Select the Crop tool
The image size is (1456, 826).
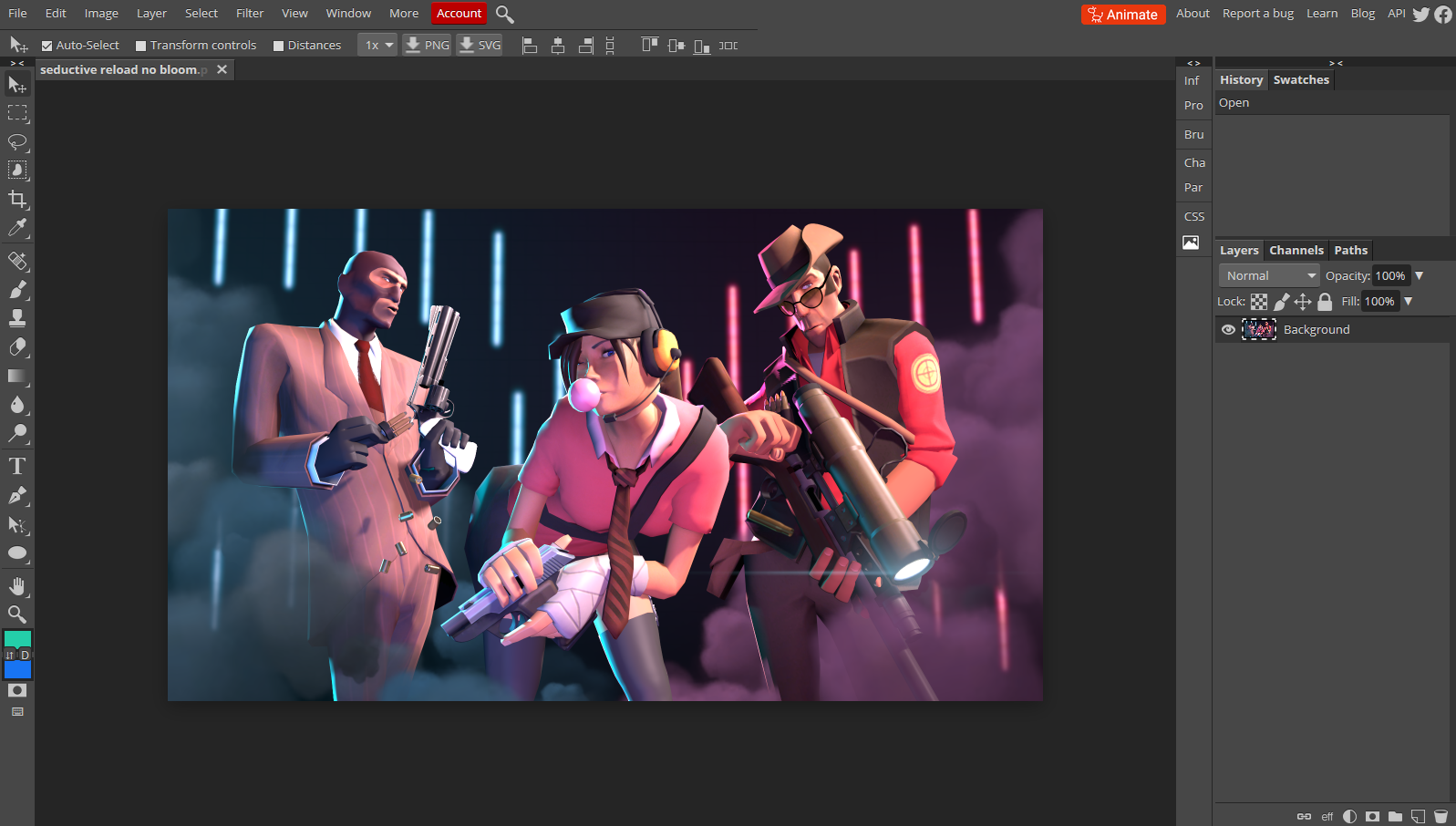click(17, 199)
